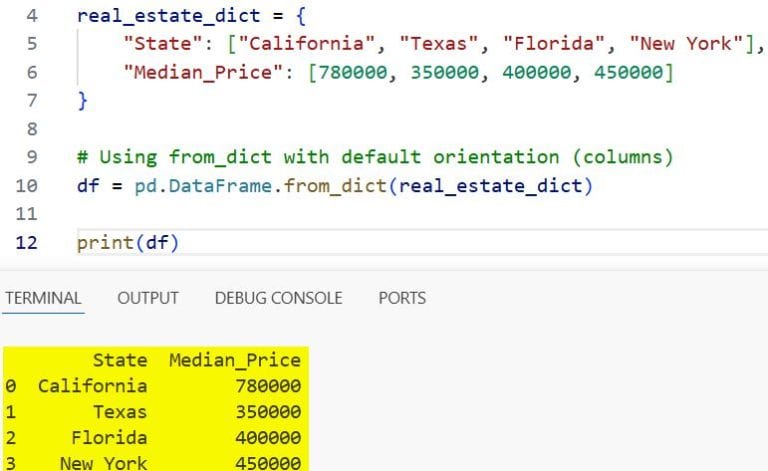768x471 pixels.
Task: Click 780000 in terminal output
Action: 268,386
